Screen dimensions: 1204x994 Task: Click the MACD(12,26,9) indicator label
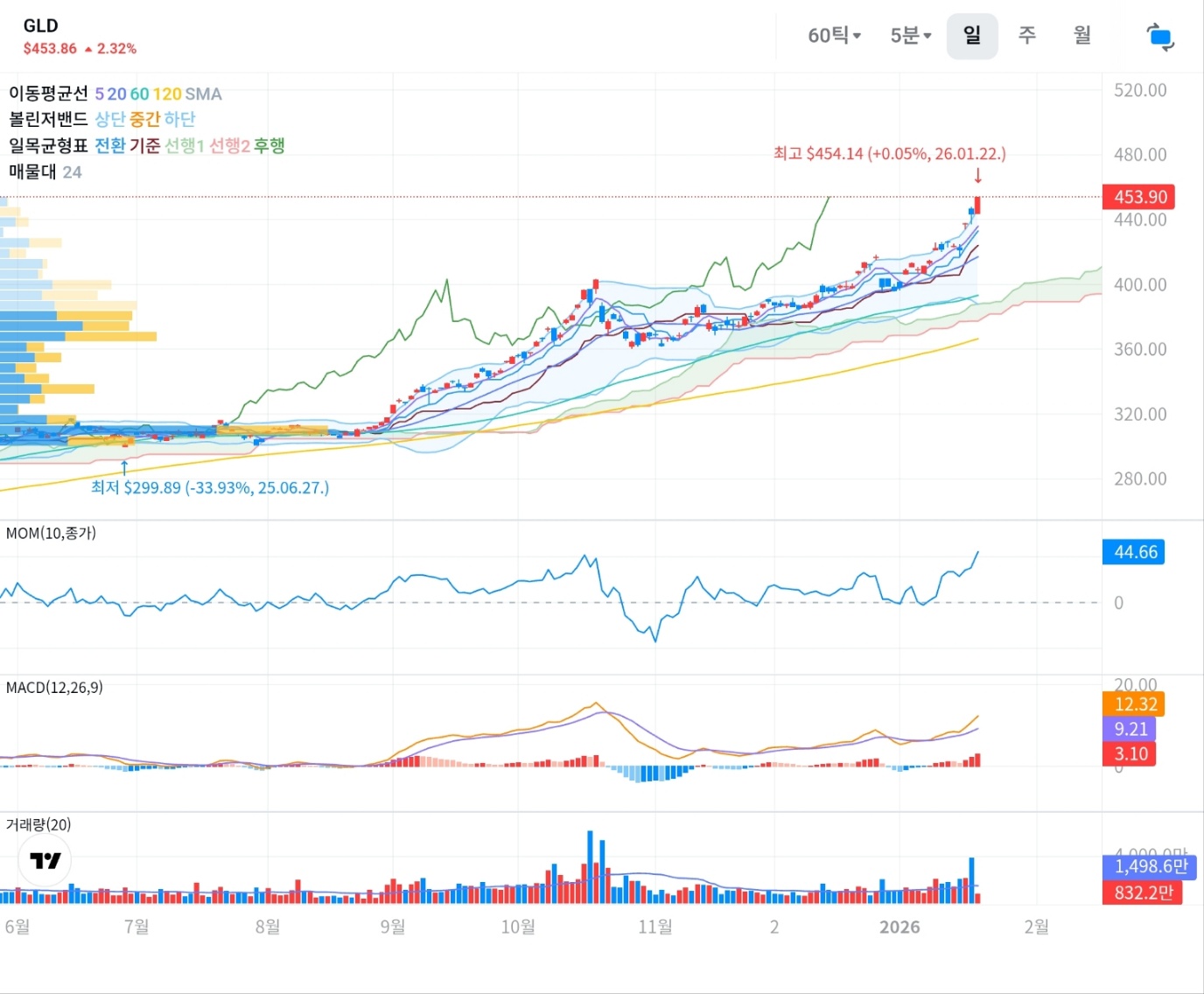pos(54,688)
